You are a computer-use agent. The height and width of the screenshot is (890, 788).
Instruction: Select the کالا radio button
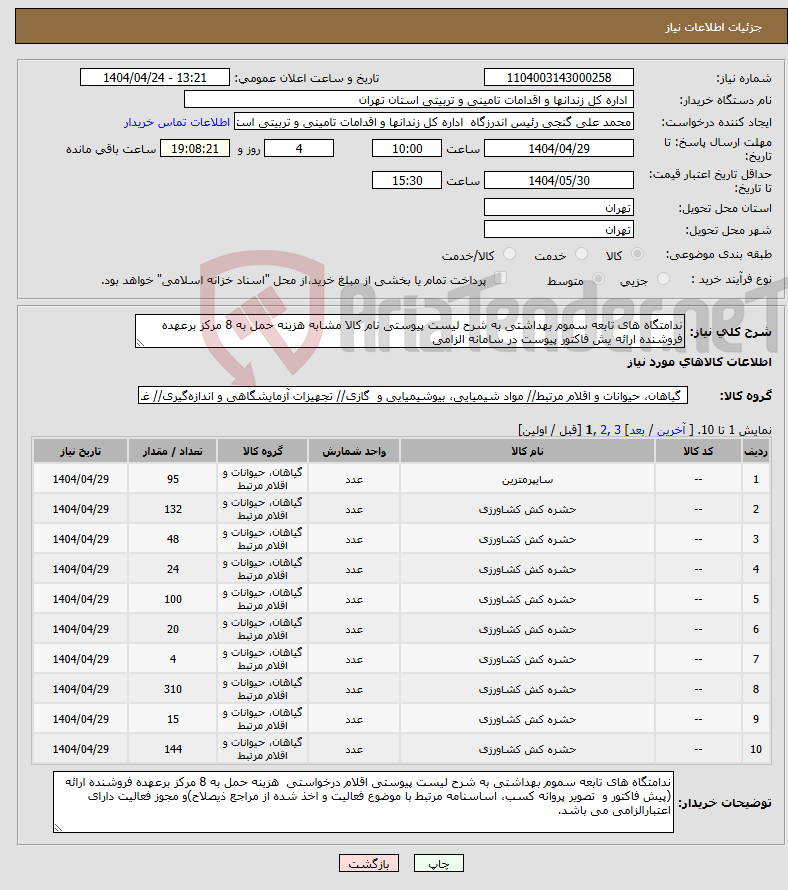[638, 254]
